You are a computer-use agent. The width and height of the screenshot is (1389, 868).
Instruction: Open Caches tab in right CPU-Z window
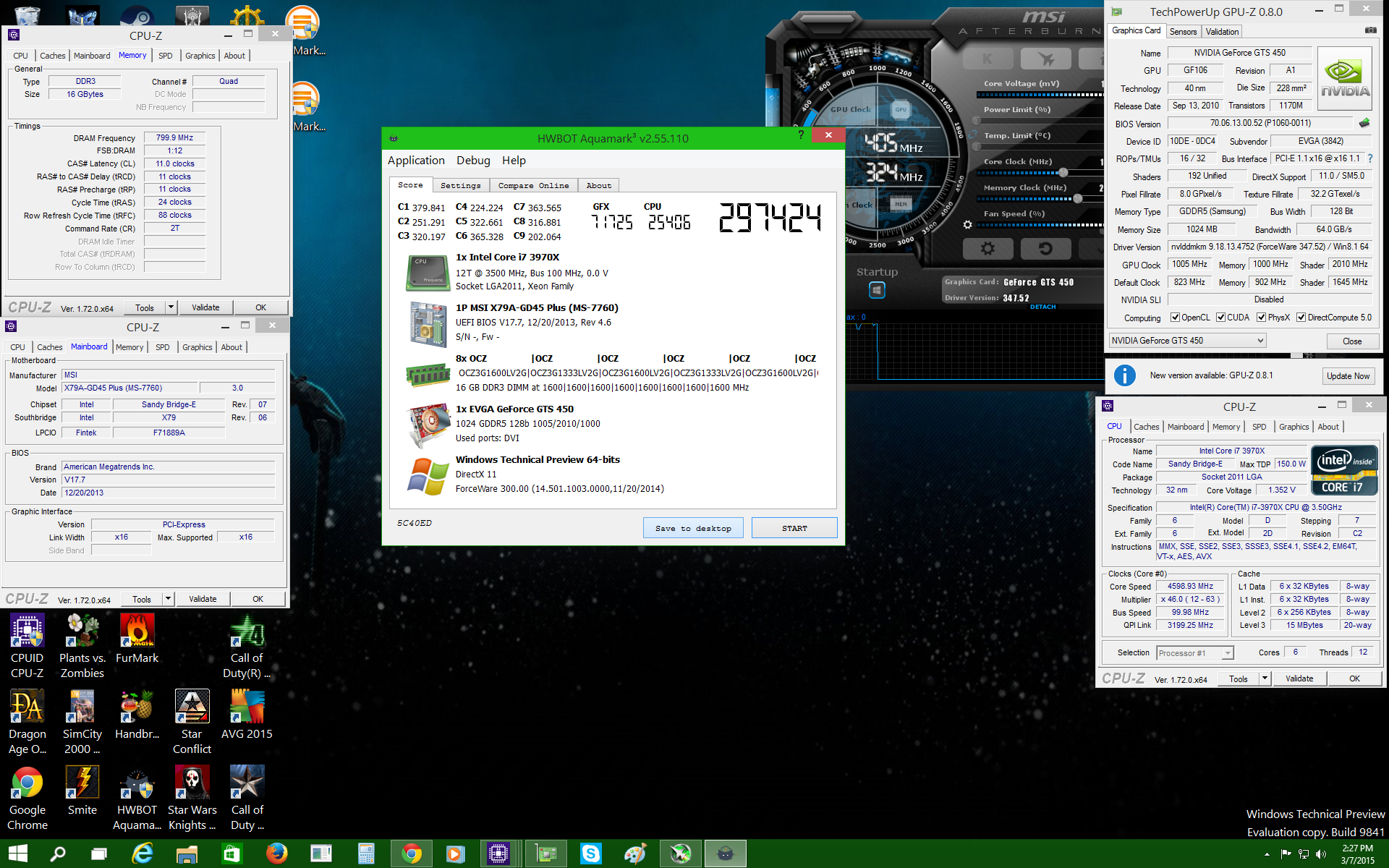tap(1147, 427)
